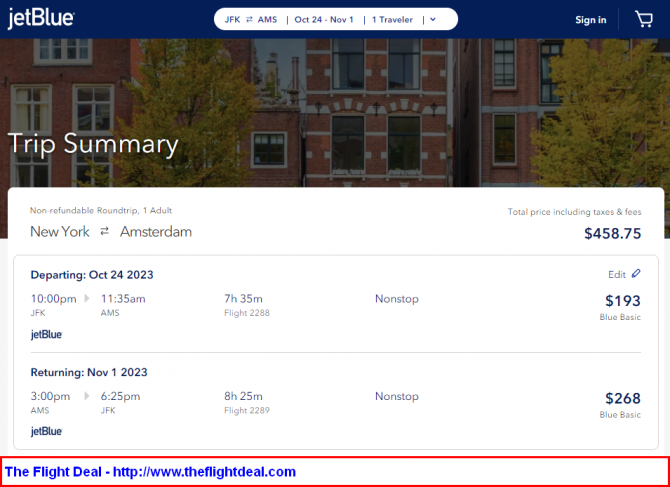This screenshot has height=487, width=670.
Task: Click the Edit pencil icon for departing flight
Action: (x=636, y=273)
